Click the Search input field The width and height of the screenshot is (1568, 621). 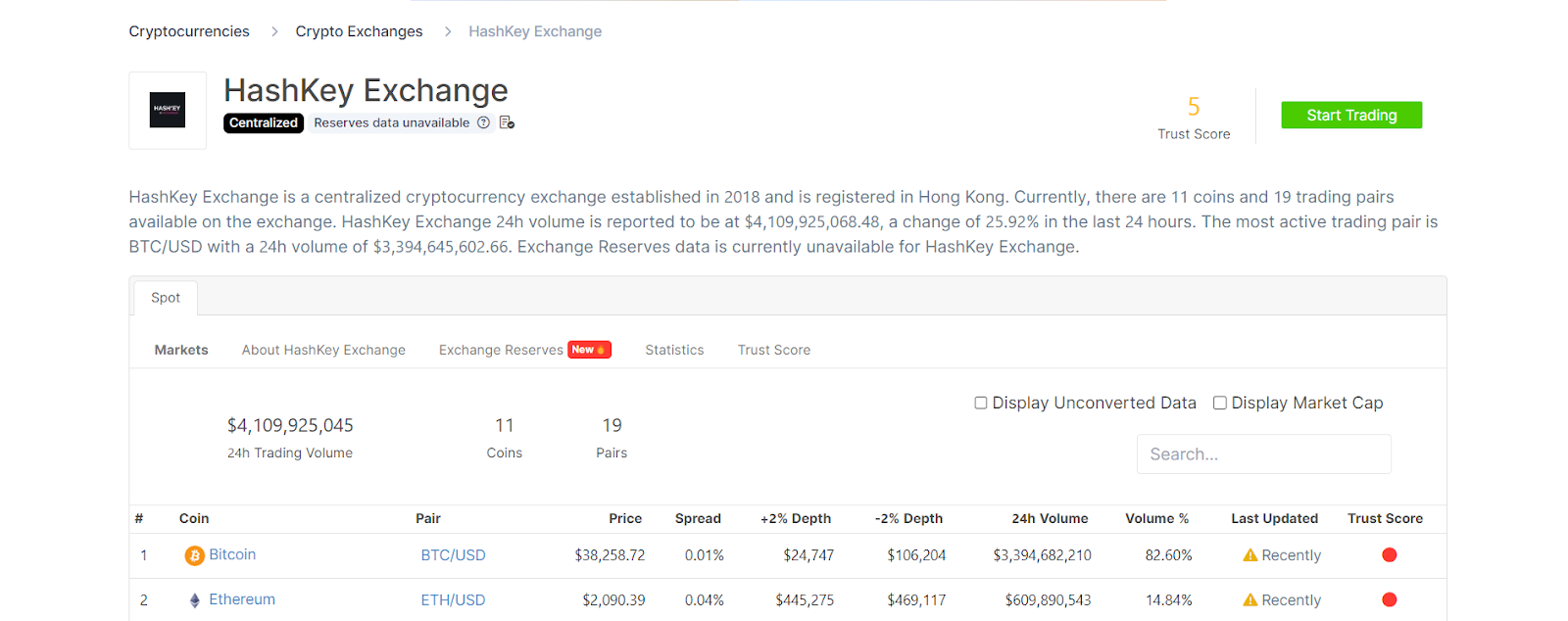point(1263,454)
